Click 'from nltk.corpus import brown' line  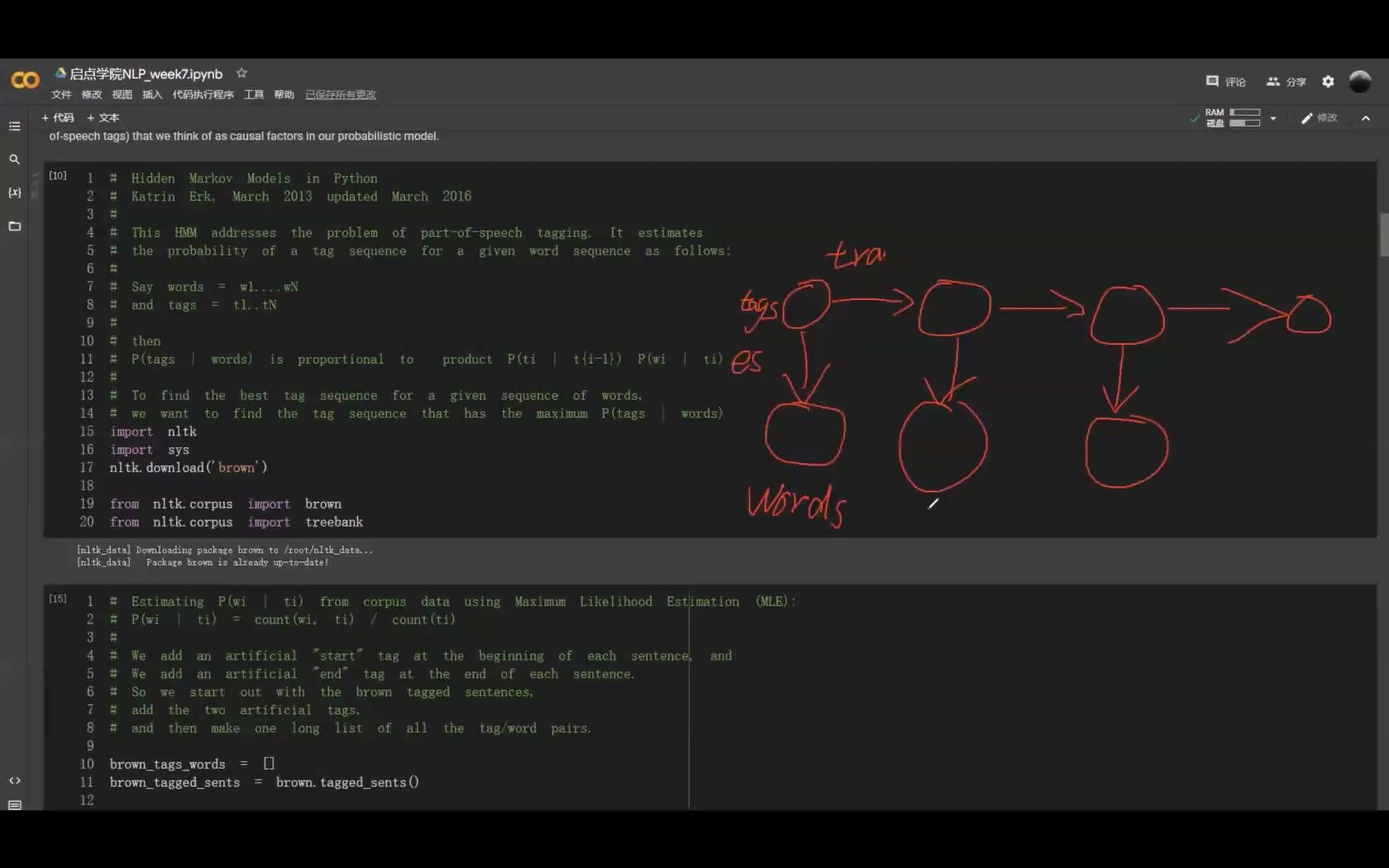(x=226, y=504)
